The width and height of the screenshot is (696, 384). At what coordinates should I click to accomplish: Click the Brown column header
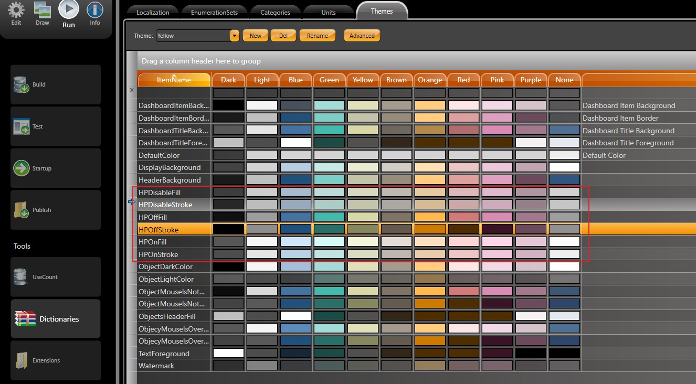pyautogui.click(x=396, y=80)
